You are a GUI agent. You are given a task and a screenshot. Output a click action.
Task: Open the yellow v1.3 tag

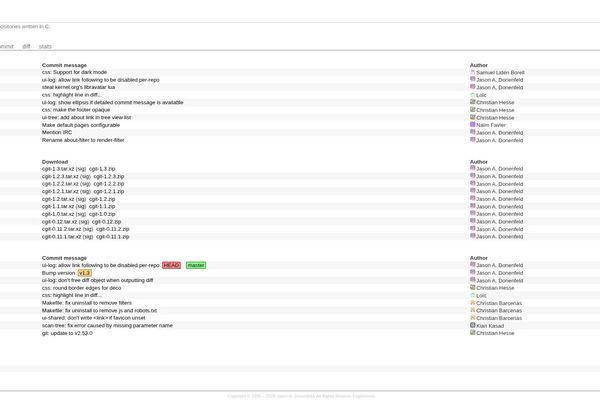click(x=84, y=273)
